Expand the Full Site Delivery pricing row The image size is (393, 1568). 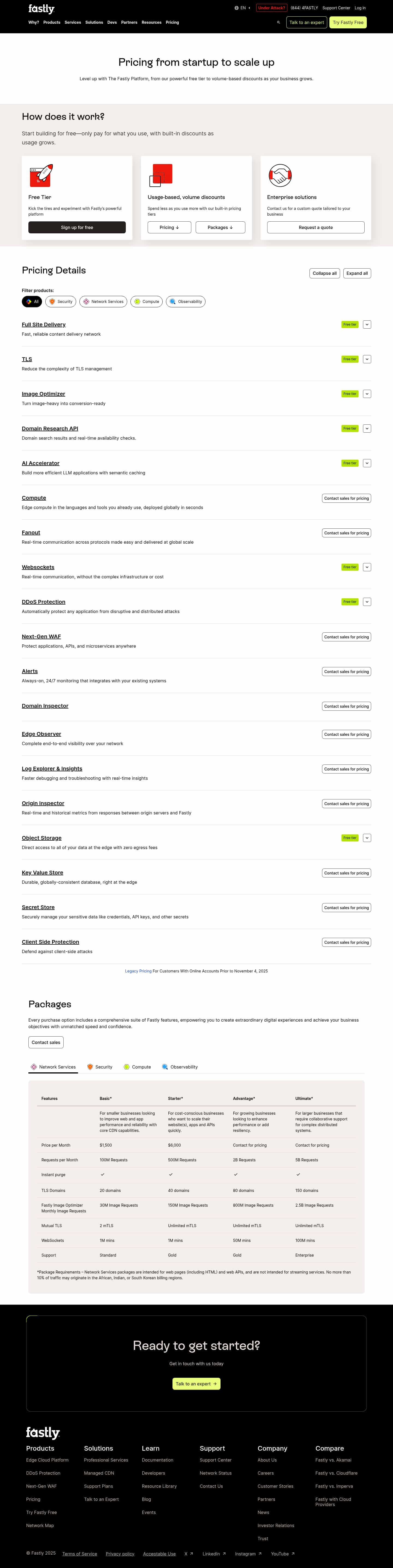[367, 325]
